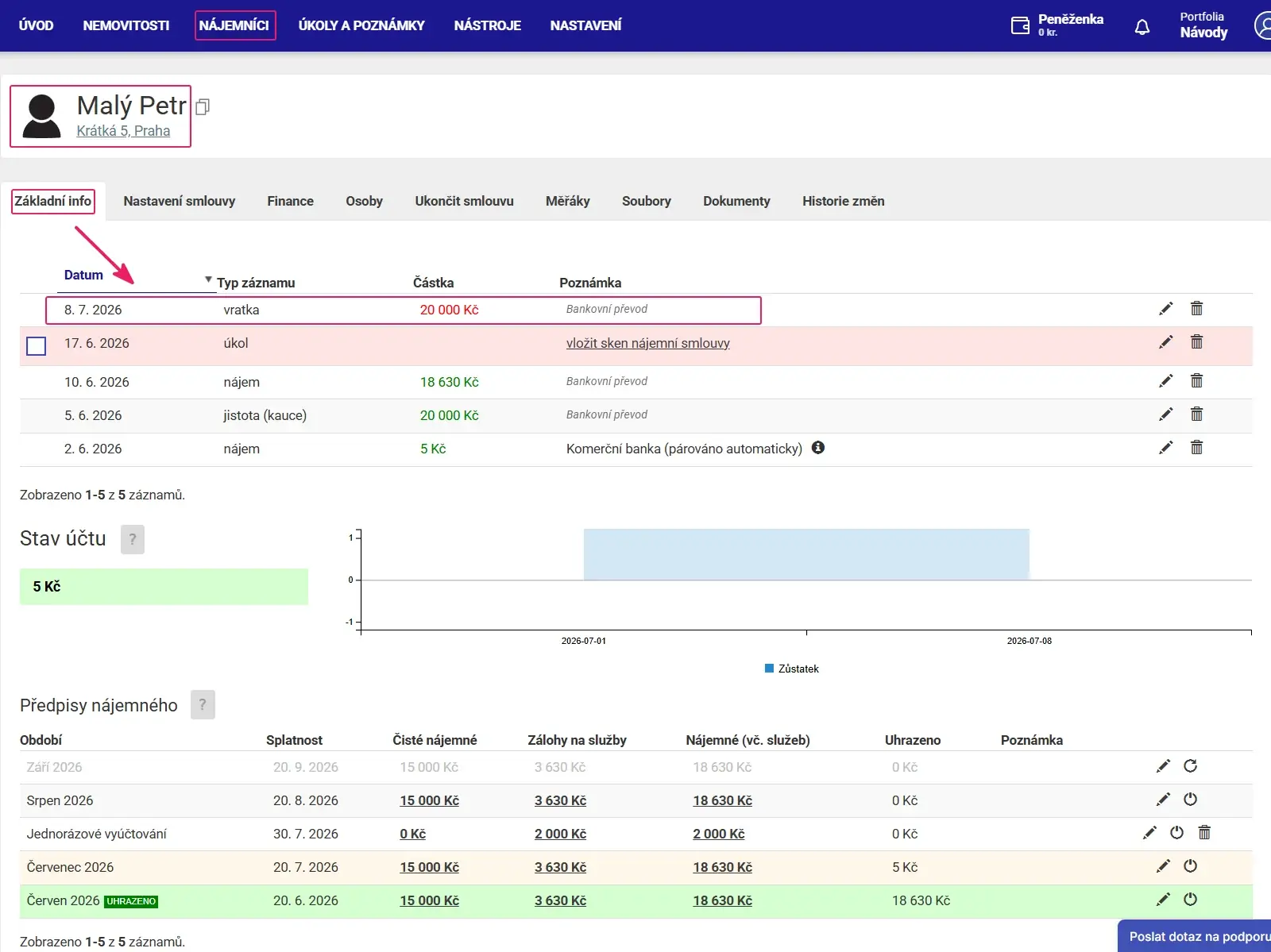Open the Peněženka wallet icon
Screen dimensions: 1271x952
1020,25
